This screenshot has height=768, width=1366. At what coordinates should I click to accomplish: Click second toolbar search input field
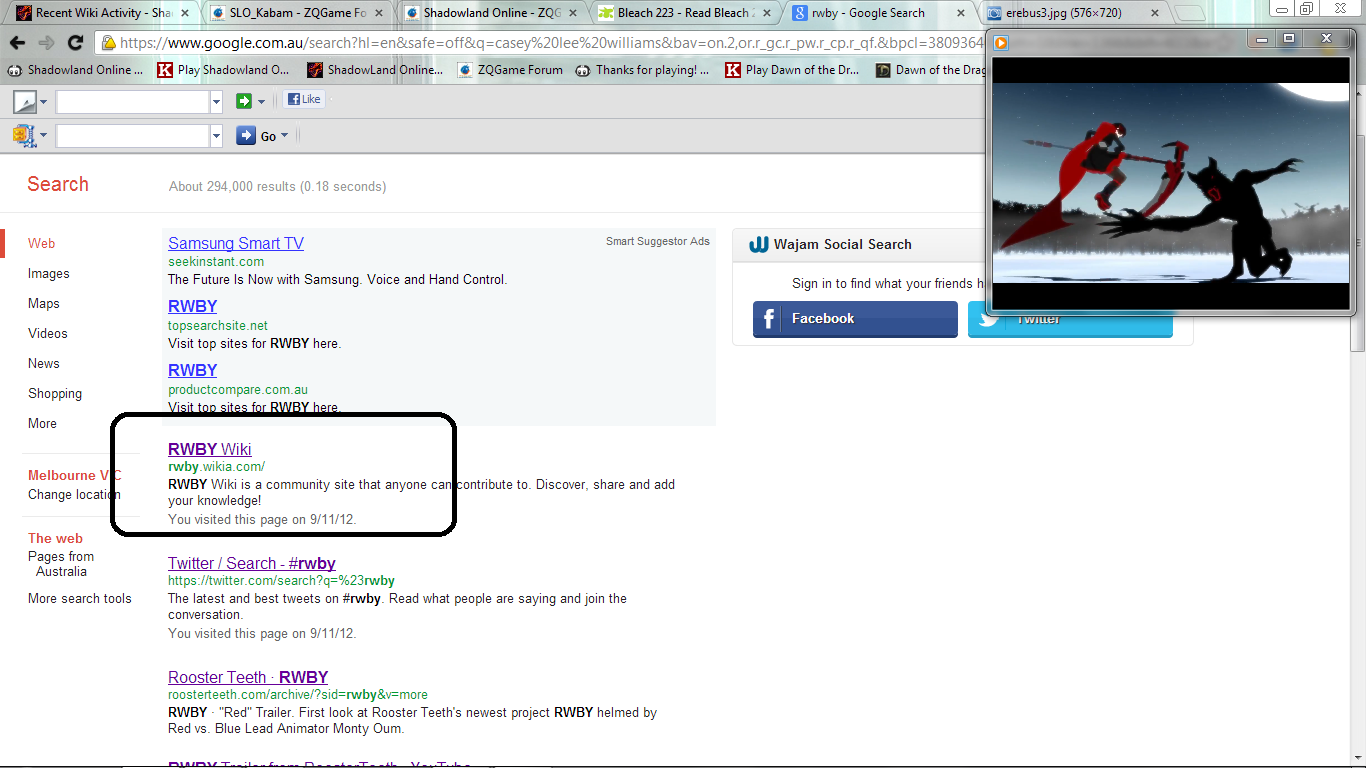click(x=133, y=136)
